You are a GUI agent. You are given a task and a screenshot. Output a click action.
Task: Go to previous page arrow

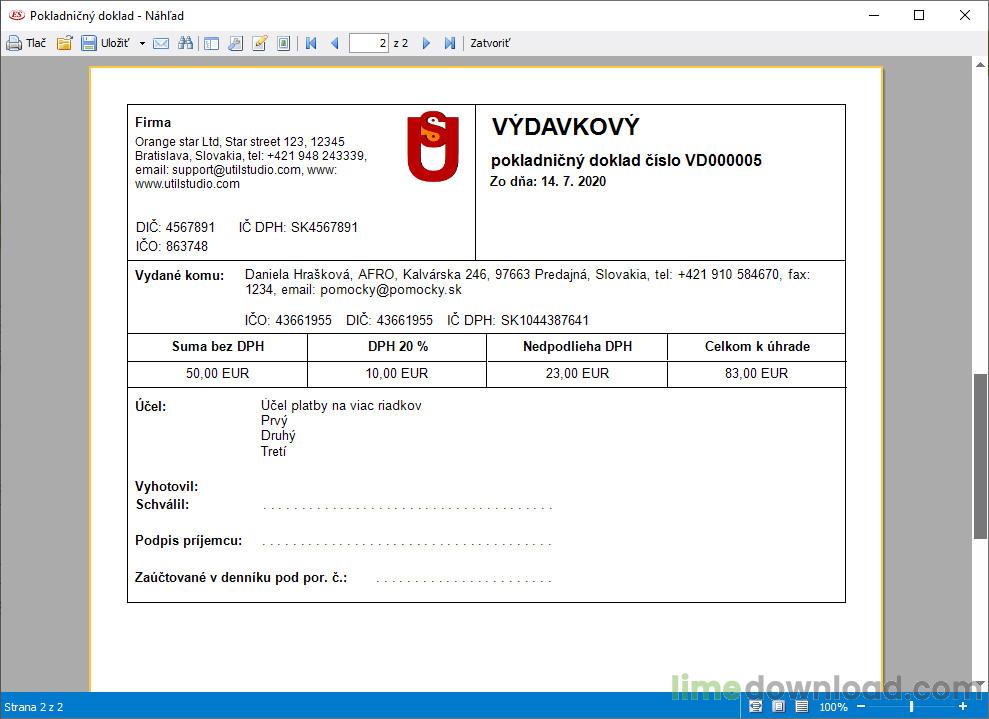[x=335, y=44]
